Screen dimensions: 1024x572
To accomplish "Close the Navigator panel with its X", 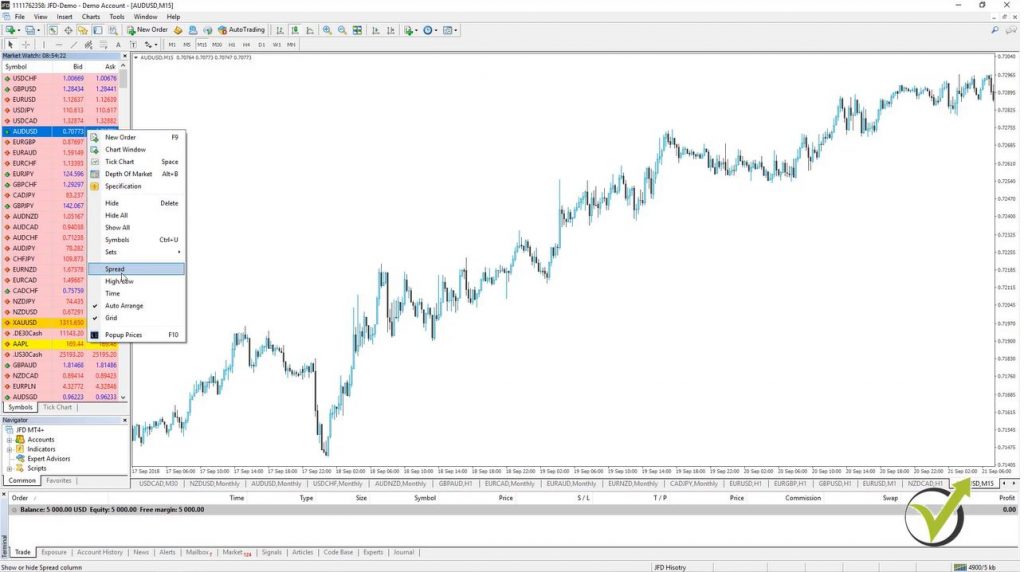I will [x=124, y=420].
